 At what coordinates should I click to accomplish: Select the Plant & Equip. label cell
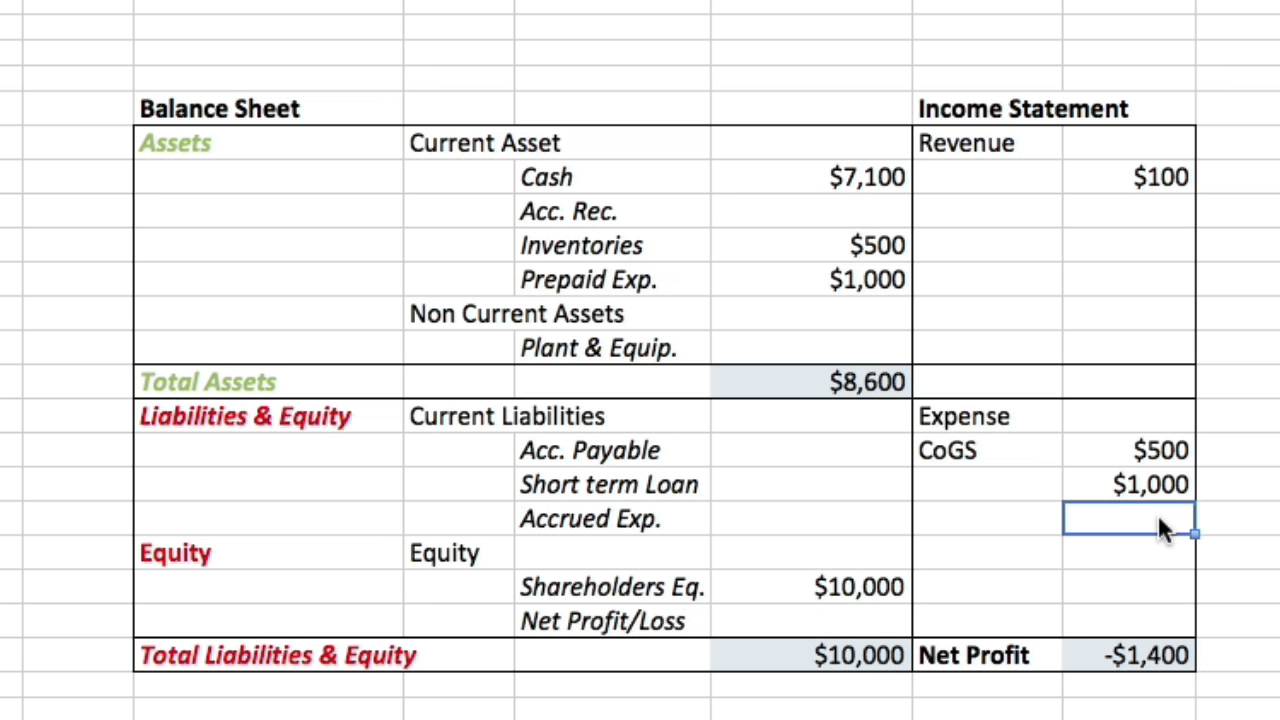point(598,348)
